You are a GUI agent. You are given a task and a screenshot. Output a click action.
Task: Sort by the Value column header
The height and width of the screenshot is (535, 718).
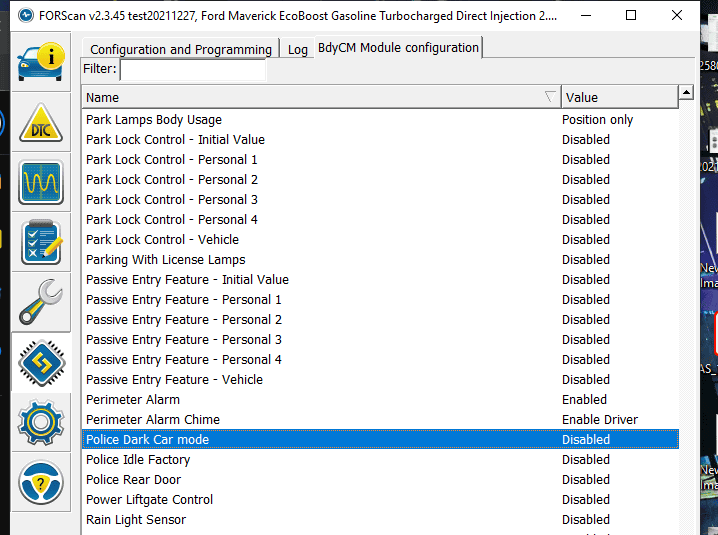pyautogui.click(x=620, y=97)
